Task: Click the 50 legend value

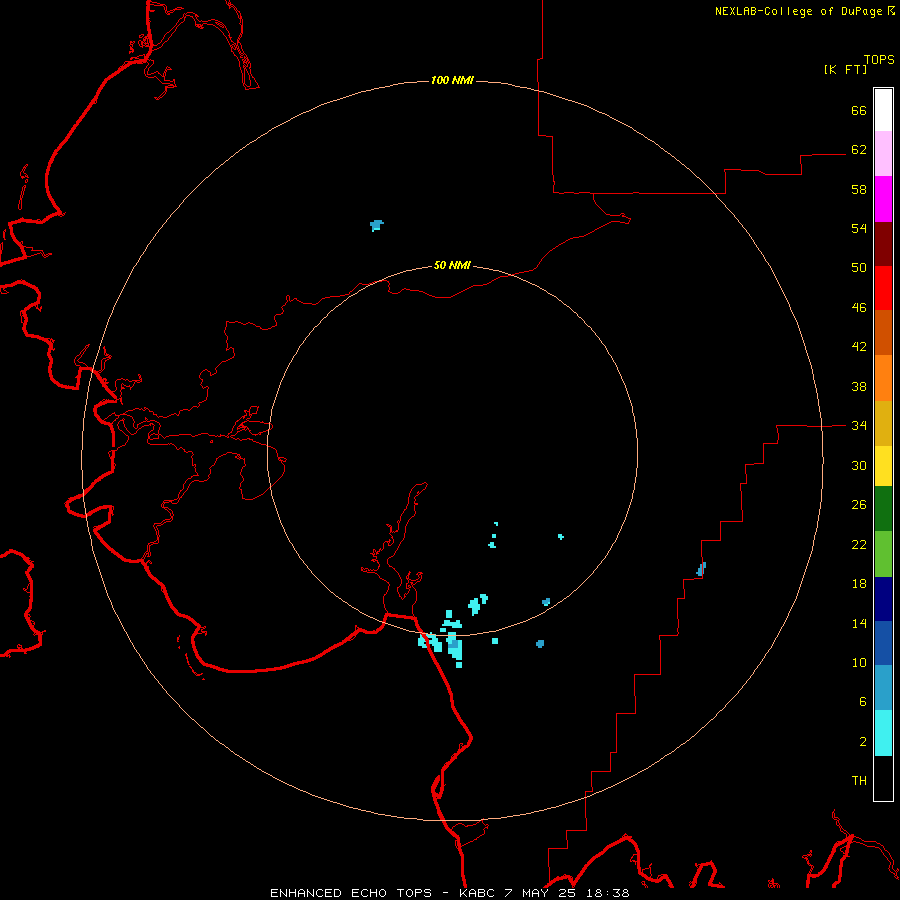Action: (x=859, y=268)
